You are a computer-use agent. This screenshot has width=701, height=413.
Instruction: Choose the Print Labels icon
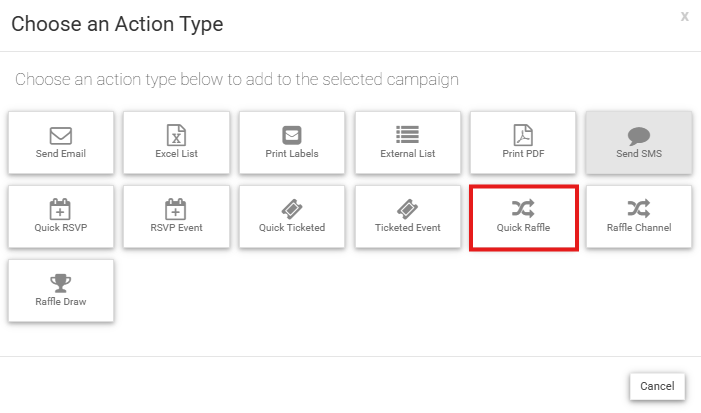pos(292,135)
